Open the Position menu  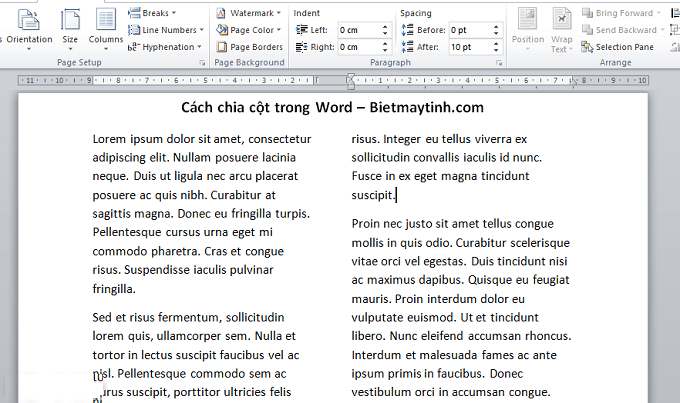pyautogui.click(x=528, y=29)
